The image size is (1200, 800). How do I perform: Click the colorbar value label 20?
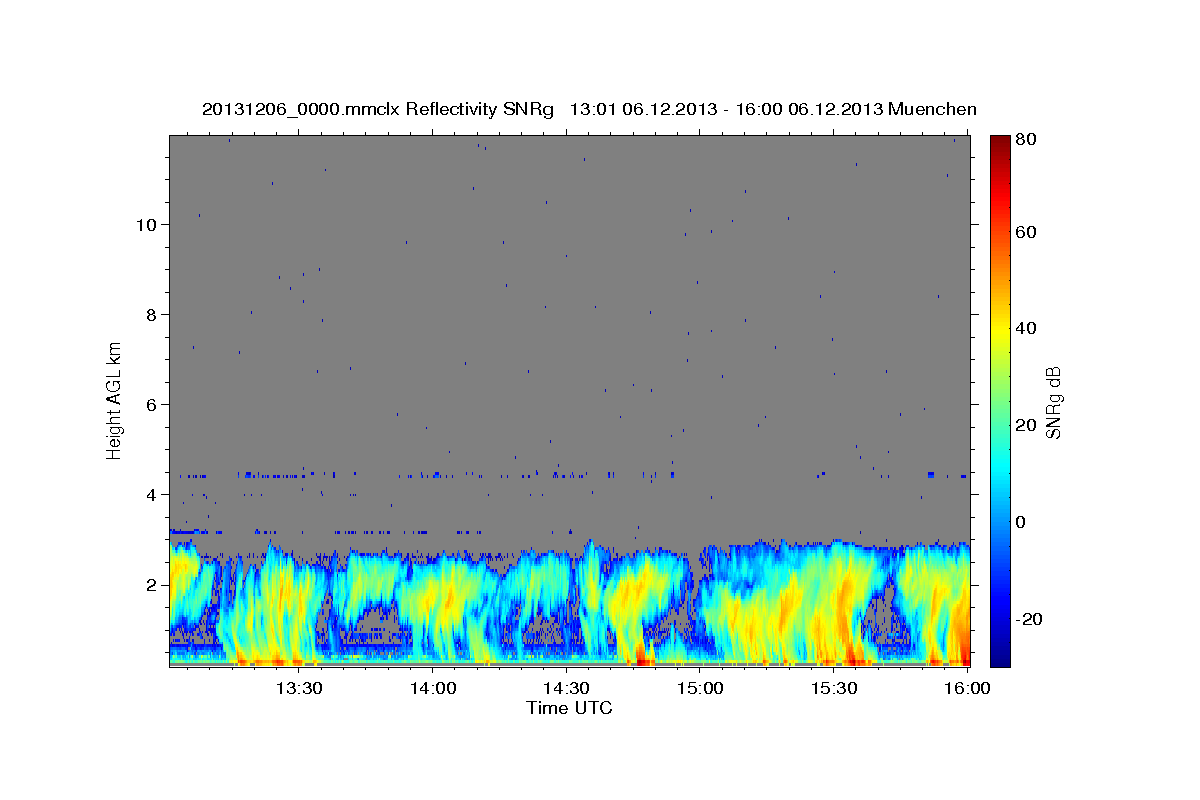pyautogui.click(x=1025, y=425)
